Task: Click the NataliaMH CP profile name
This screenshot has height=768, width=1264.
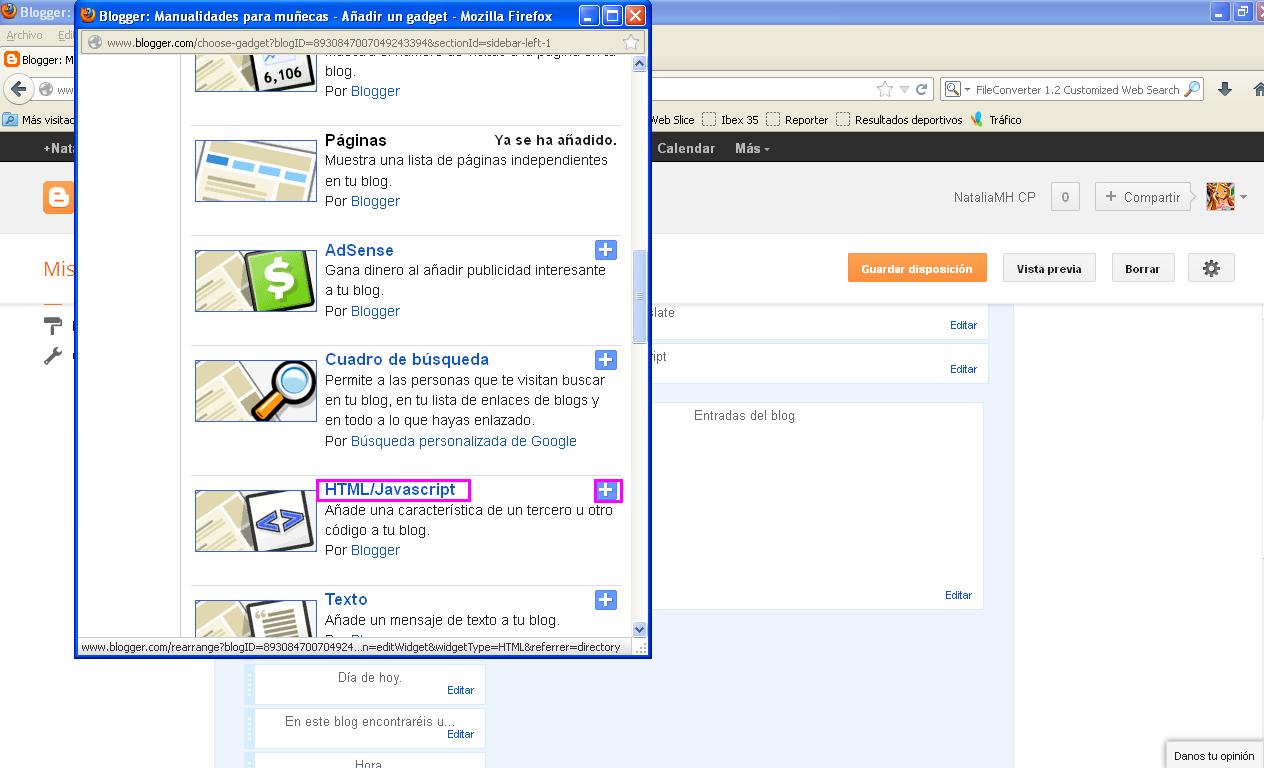Action: [x=994, y=197]
